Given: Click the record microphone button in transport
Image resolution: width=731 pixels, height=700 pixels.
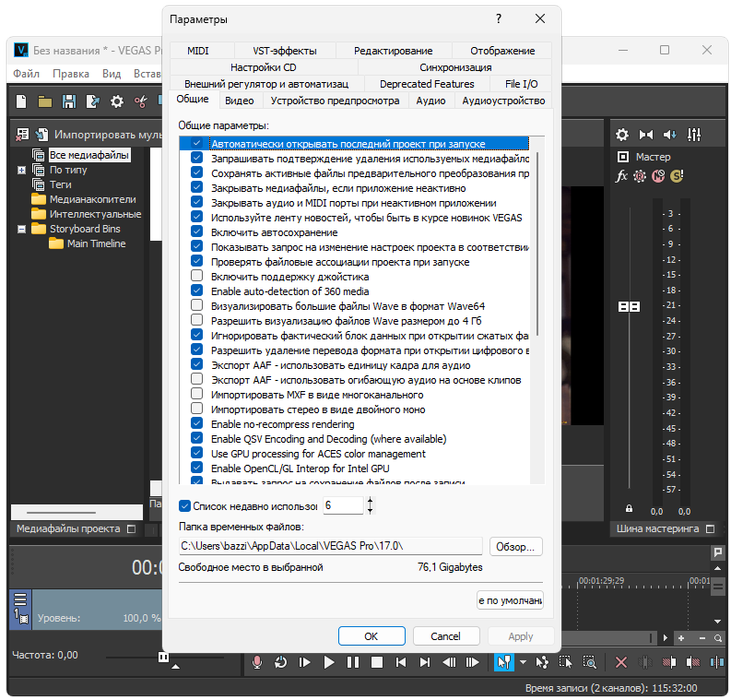Looking at the screenshot, I should click(257, 662).
